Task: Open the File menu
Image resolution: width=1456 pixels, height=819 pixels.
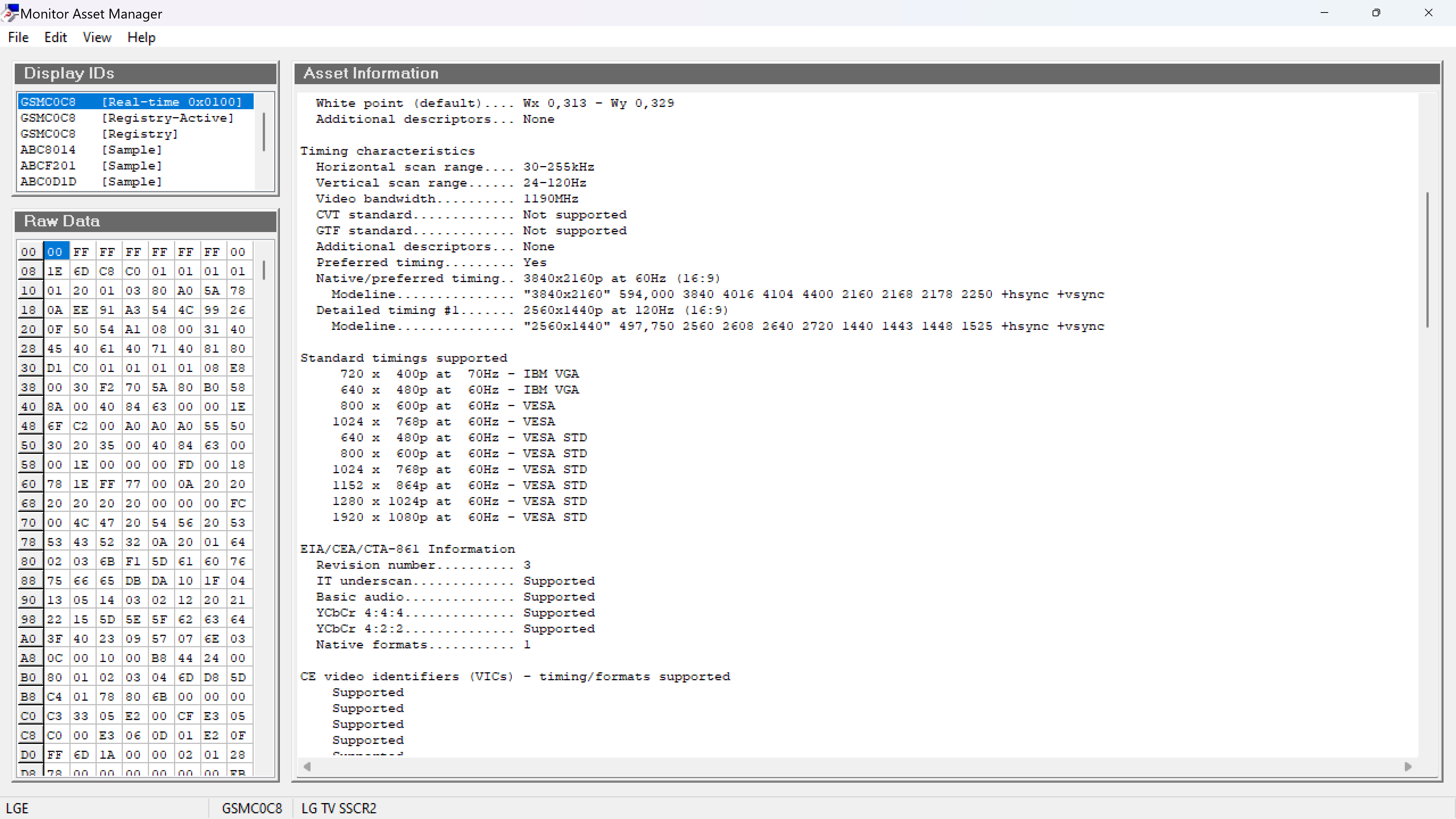Action: point(18,37)
